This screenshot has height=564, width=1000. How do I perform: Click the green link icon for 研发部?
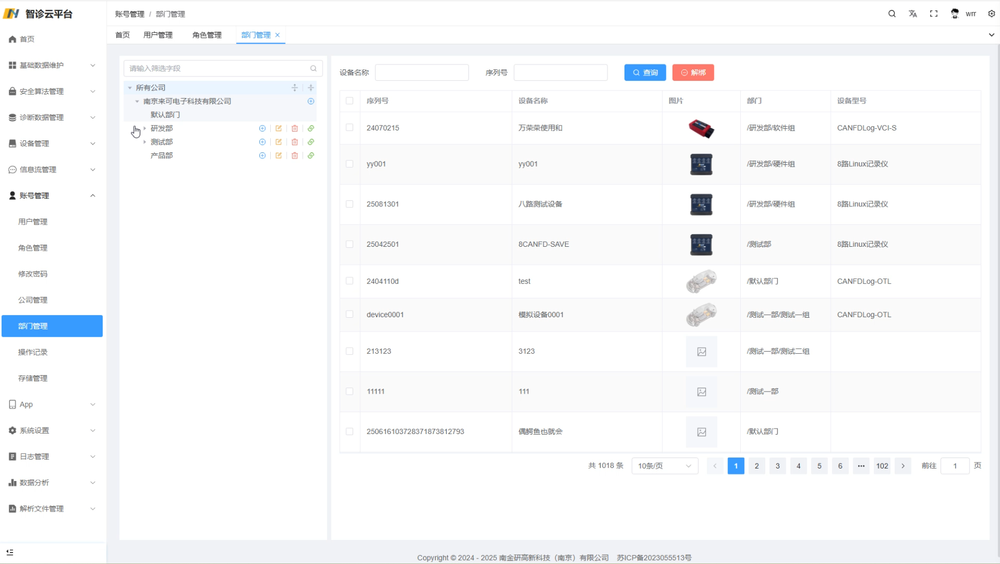tap(311, 129)
